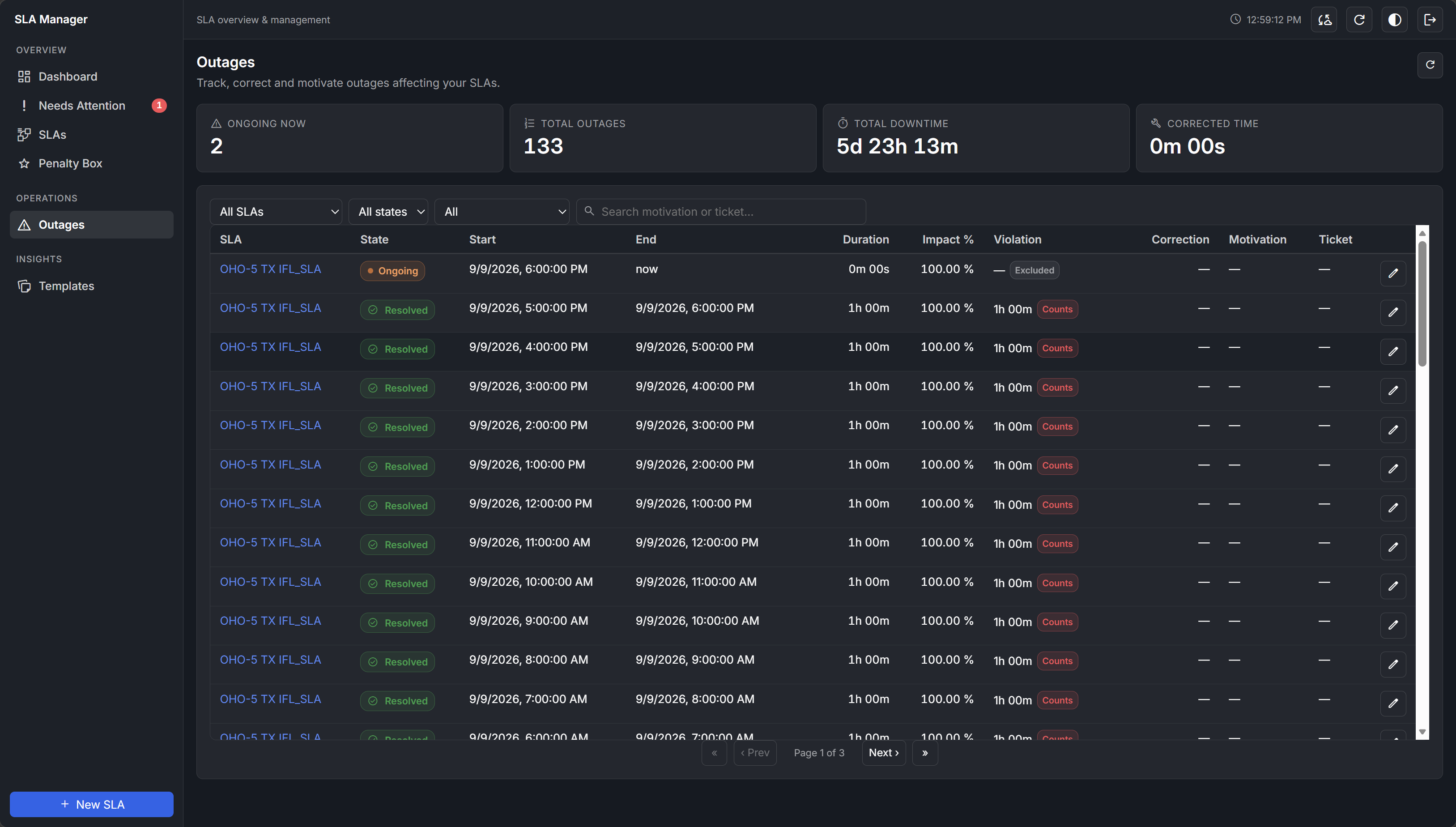Click the table's vertical scrollbar thumb

coord(1422,304)
